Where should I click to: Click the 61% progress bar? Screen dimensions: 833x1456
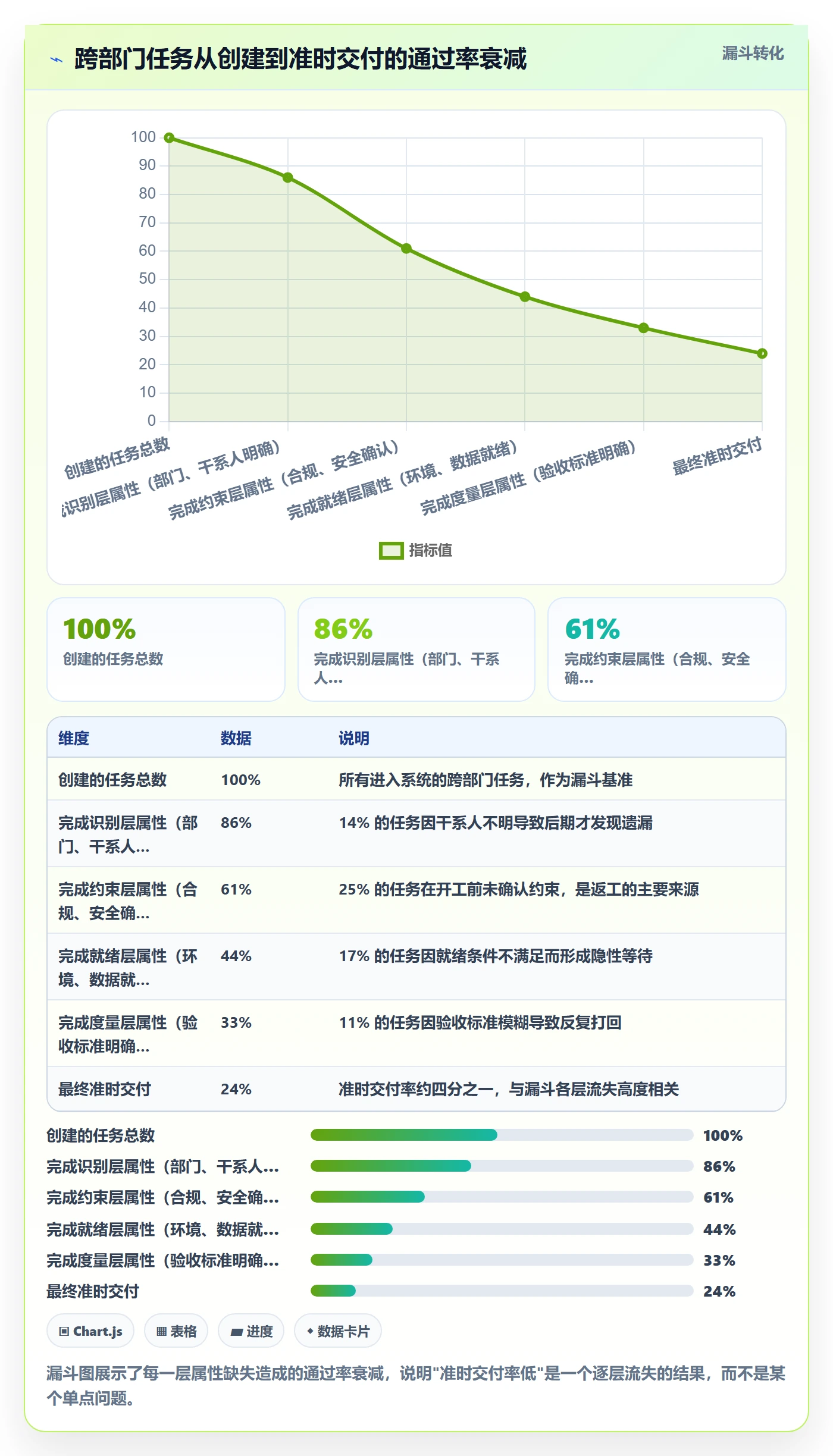pos(502,1197)
